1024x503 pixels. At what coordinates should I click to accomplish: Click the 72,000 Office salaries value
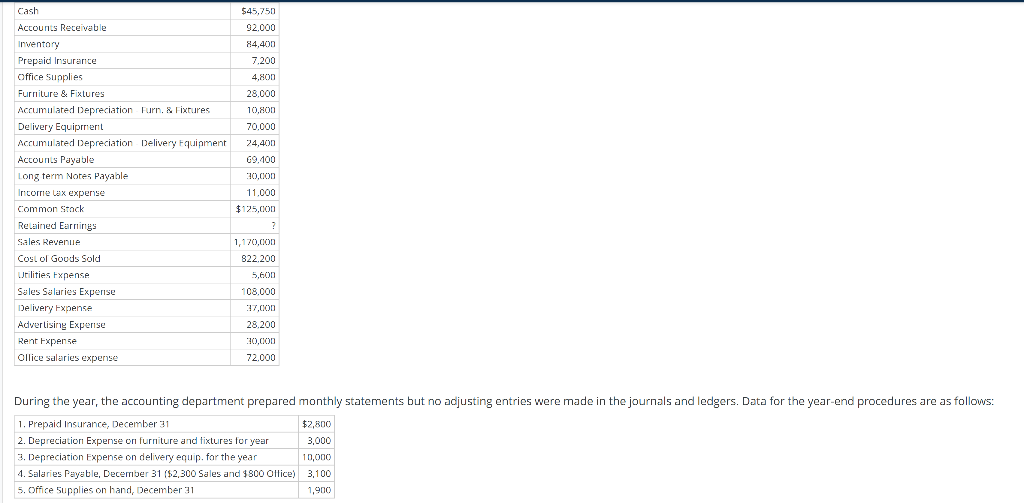[261, 358]
